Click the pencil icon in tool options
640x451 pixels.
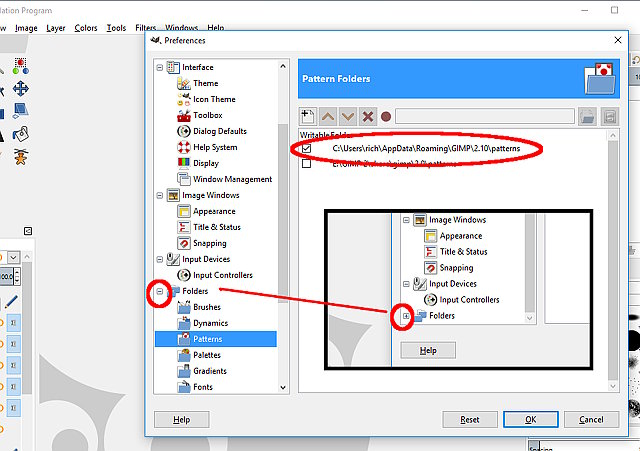click(11, 302)
